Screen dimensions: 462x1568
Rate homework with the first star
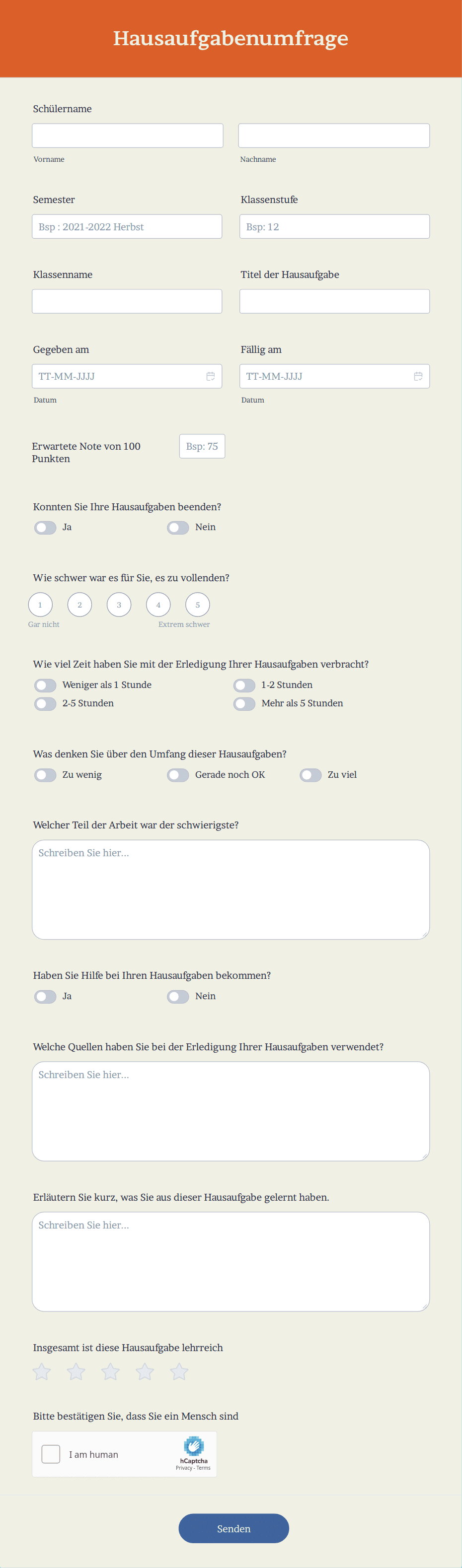[41, 1372]
